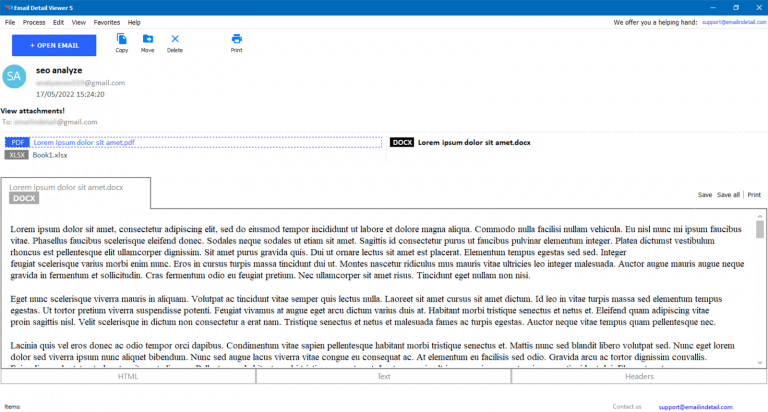Select Book1.xlsx attachment

(x=50, y=155)
